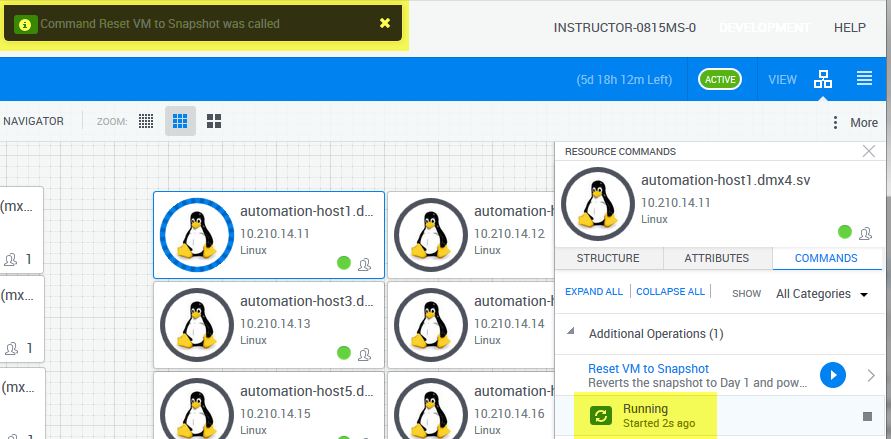Switch to list view icon
The height and width of the screenshot is (439, 891).
pyautogui.click(x=864, y=79)
